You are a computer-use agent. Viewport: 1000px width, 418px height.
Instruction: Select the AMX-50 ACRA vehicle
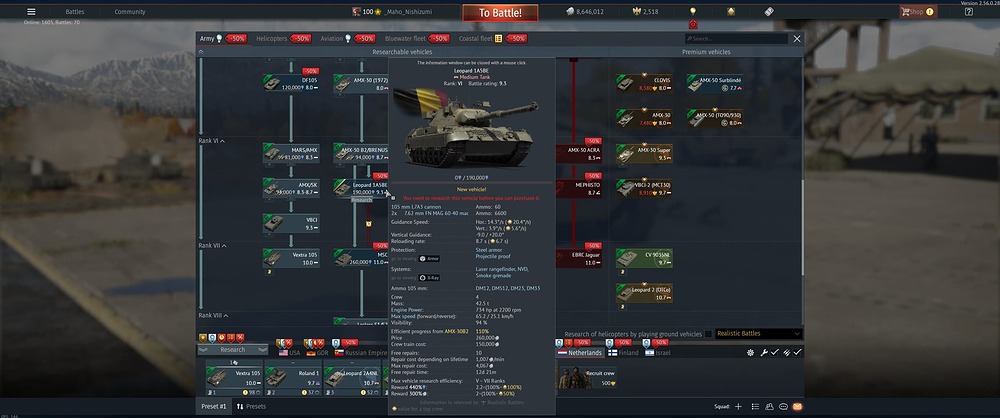click(578, 153)
